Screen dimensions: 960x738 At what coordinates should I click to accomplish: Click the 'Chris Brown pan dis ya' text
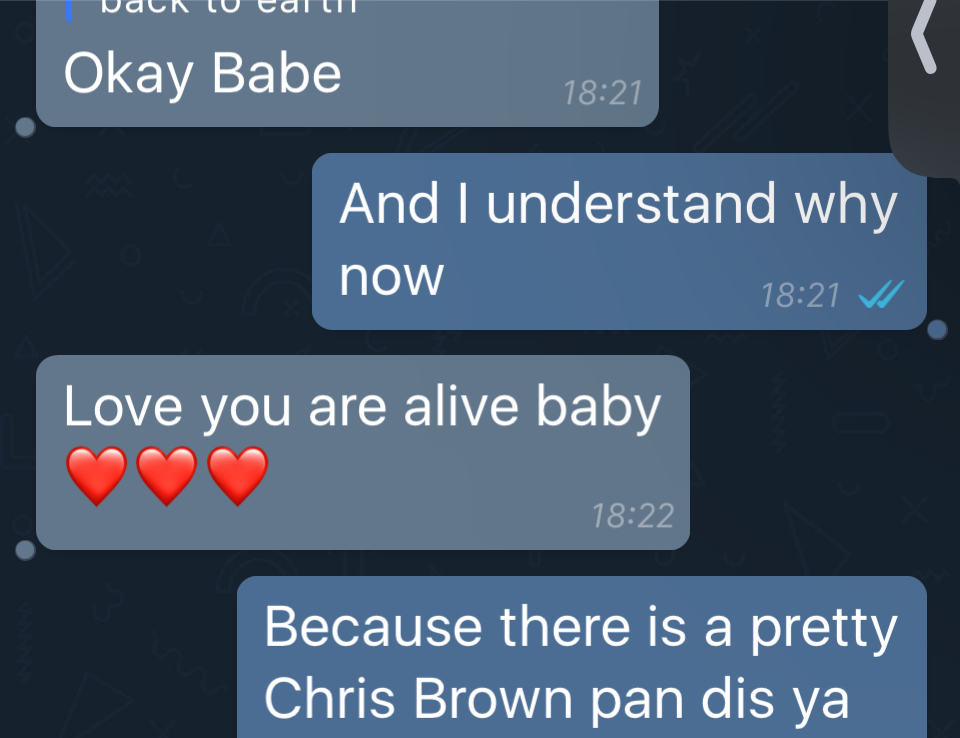coord(557,698)
